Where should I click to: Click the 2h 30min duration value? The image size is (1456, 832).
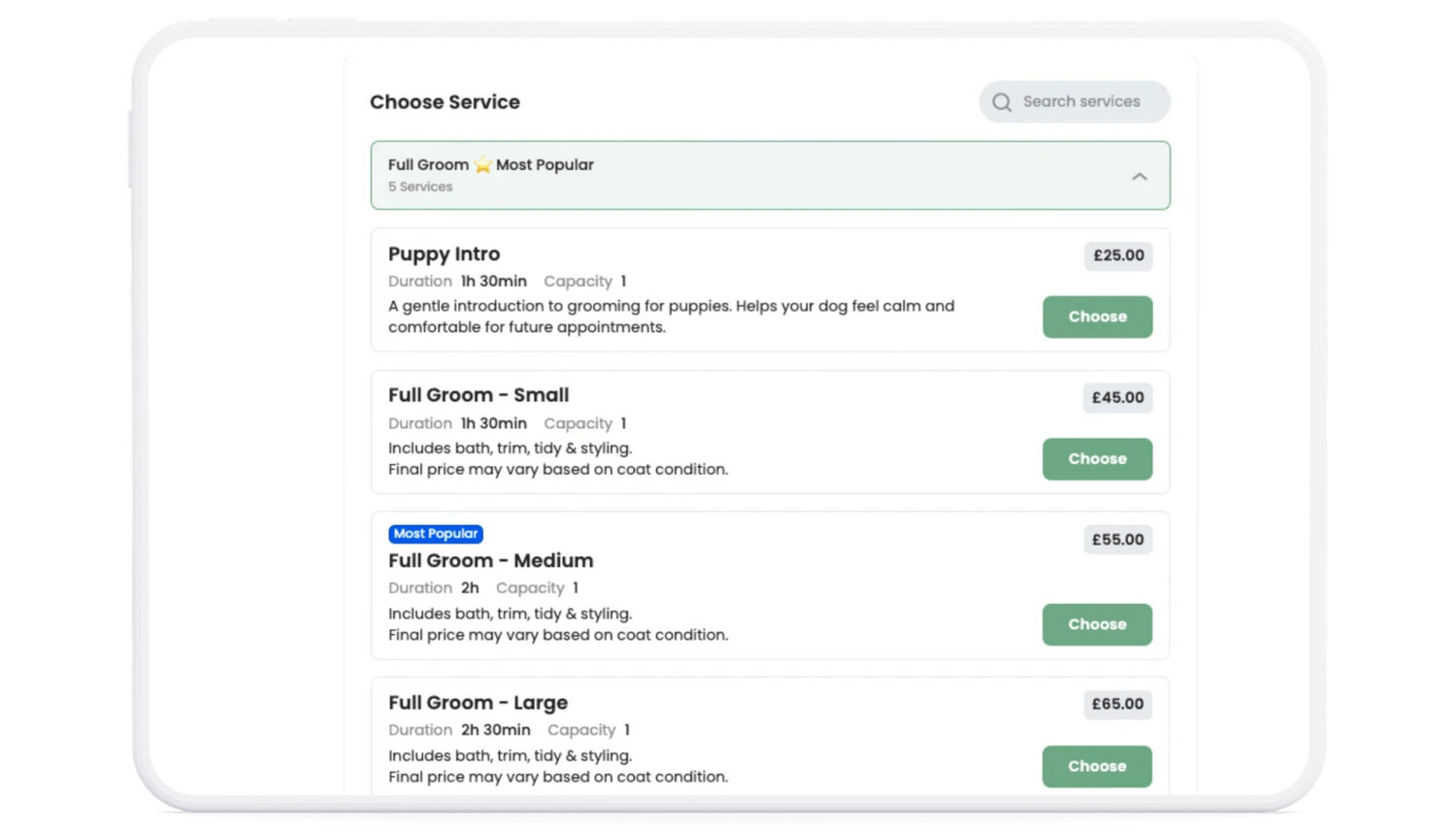[496, 729]
